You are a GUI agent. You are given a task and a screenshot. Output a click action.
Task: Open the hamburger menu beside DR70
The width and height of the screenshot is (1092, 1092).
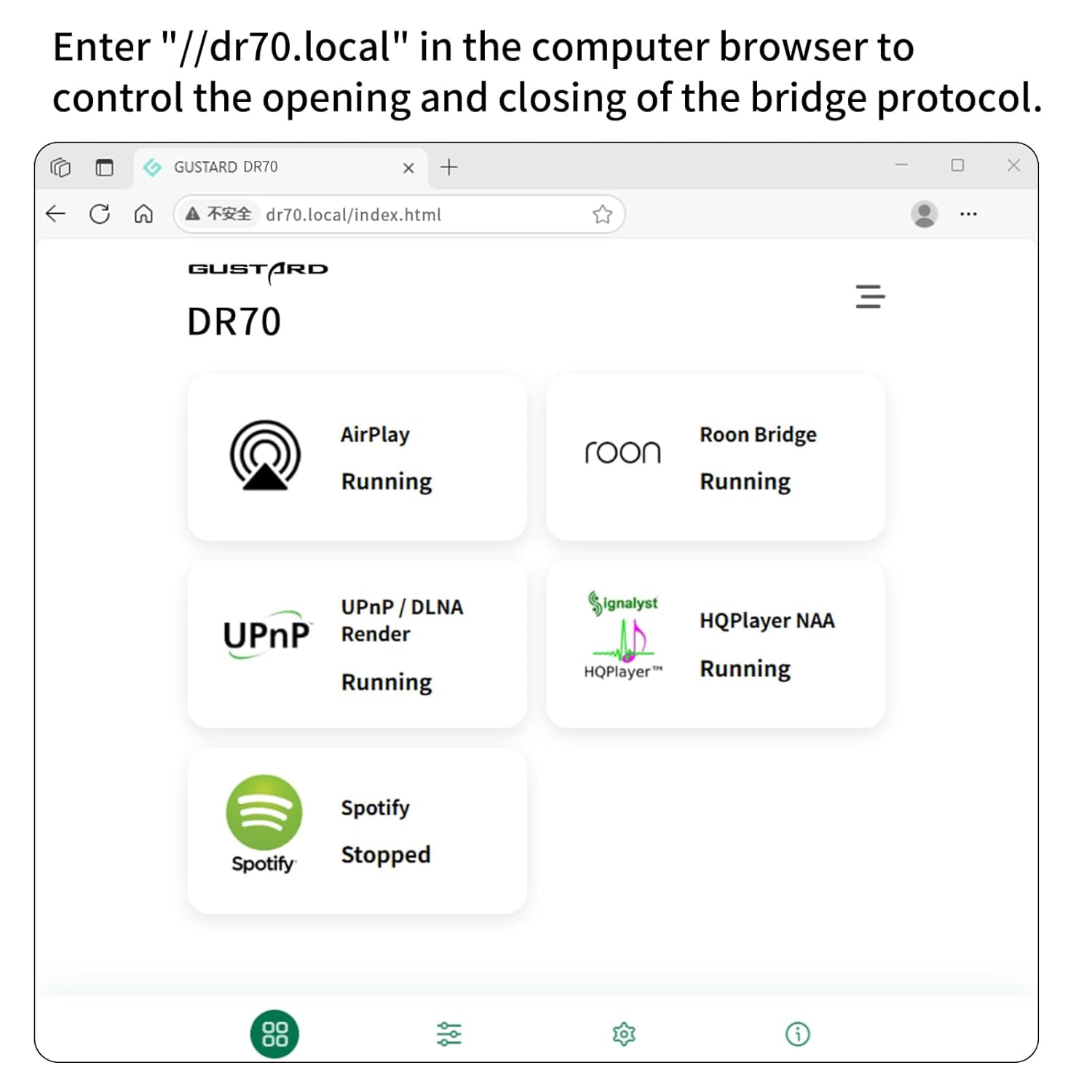870,296
